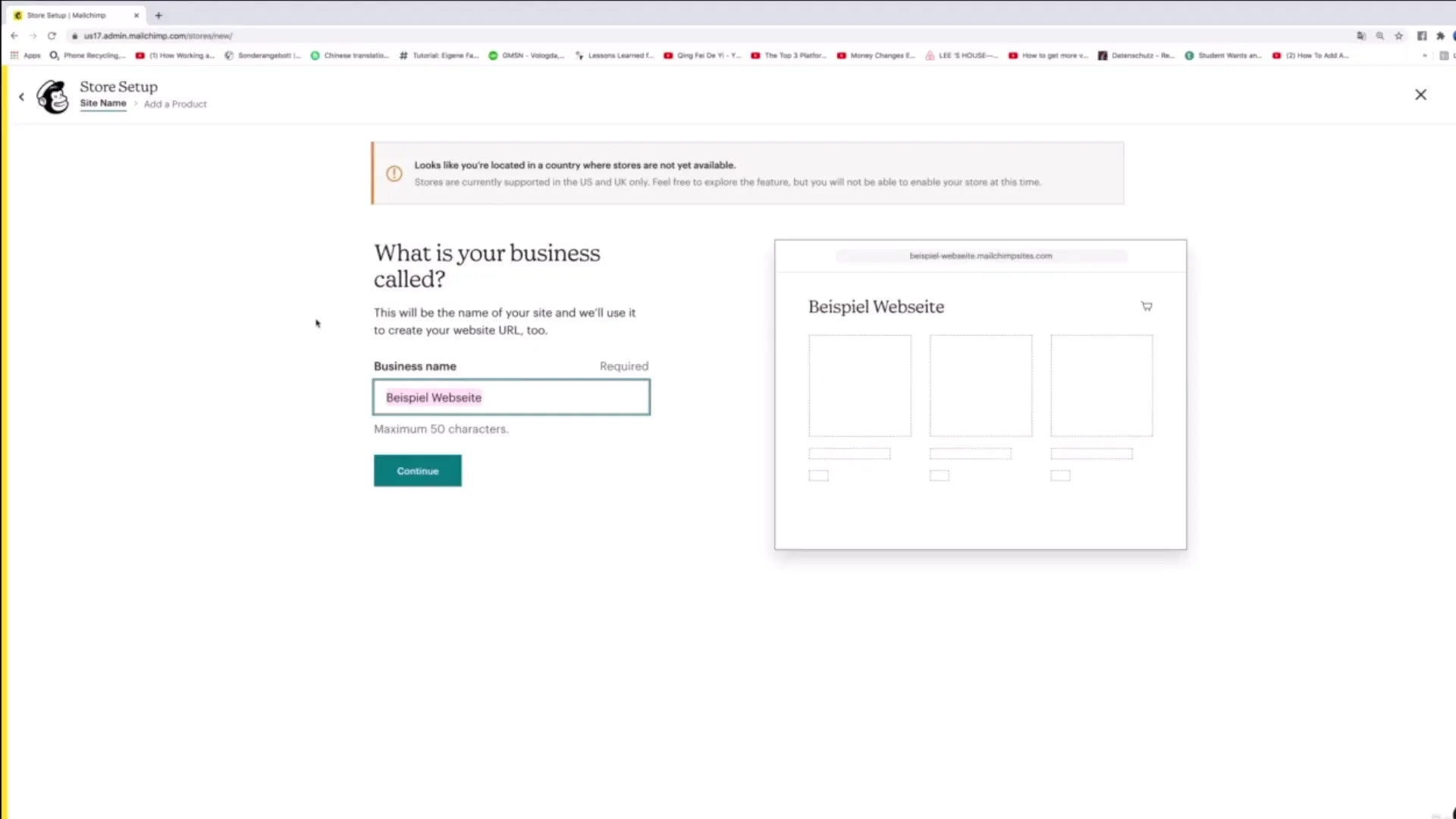The height and width of the screenshot is (819, 1456).
Task: Open The Top 3 Platfor... bookmark
Action: coord(789,55)
